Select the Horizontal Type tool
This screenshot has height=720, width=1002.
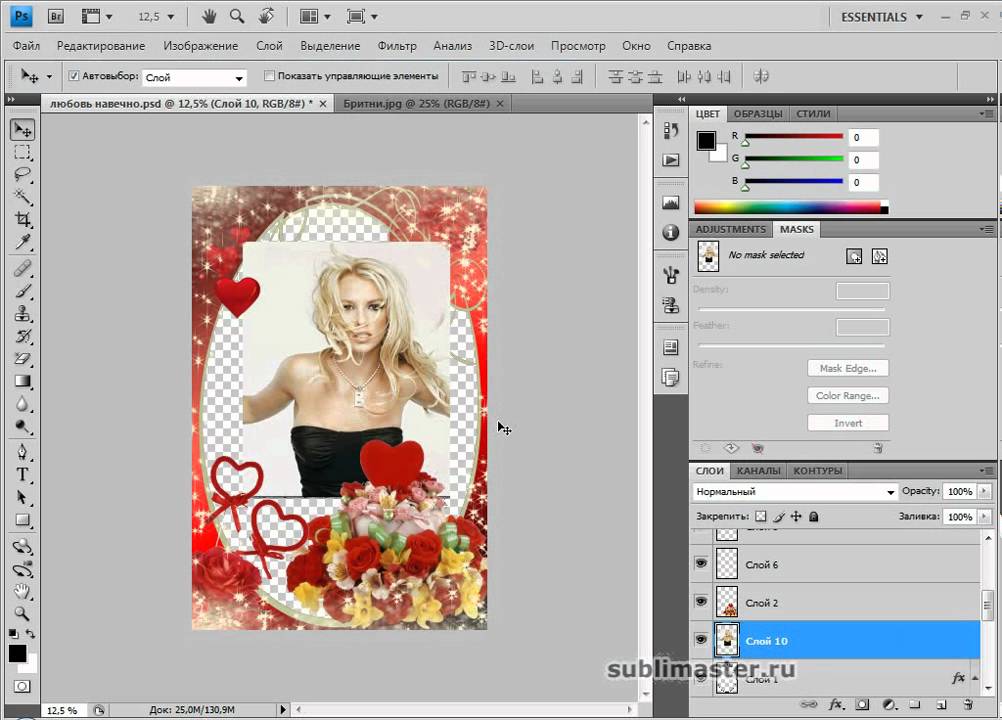click(x=22, y=474)
